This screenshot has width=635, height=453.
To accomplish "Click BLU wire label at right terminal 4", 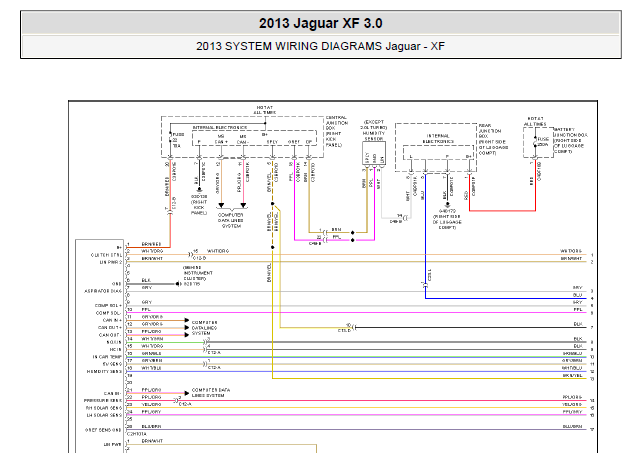I will pos(577,296).
